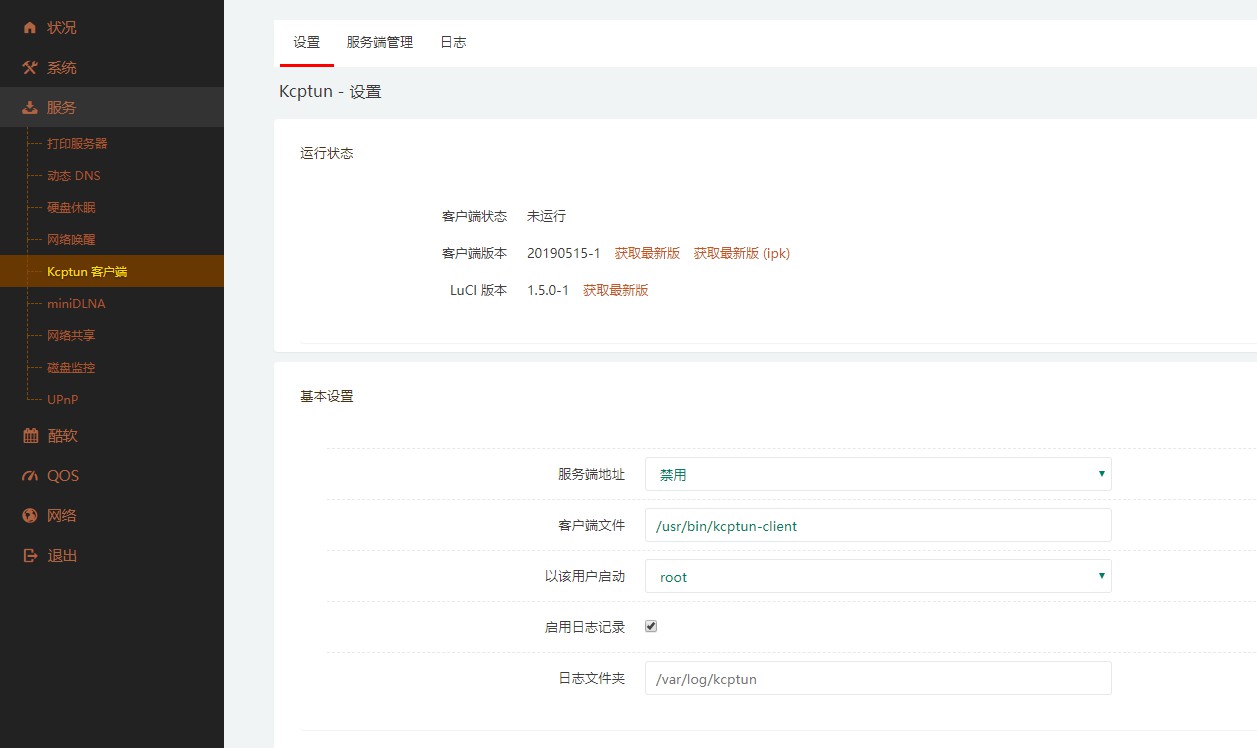This screenshot has height=748, width=1257.
Task: Switch to the 服务端管理 tab
Action: (x=380, y=42)
